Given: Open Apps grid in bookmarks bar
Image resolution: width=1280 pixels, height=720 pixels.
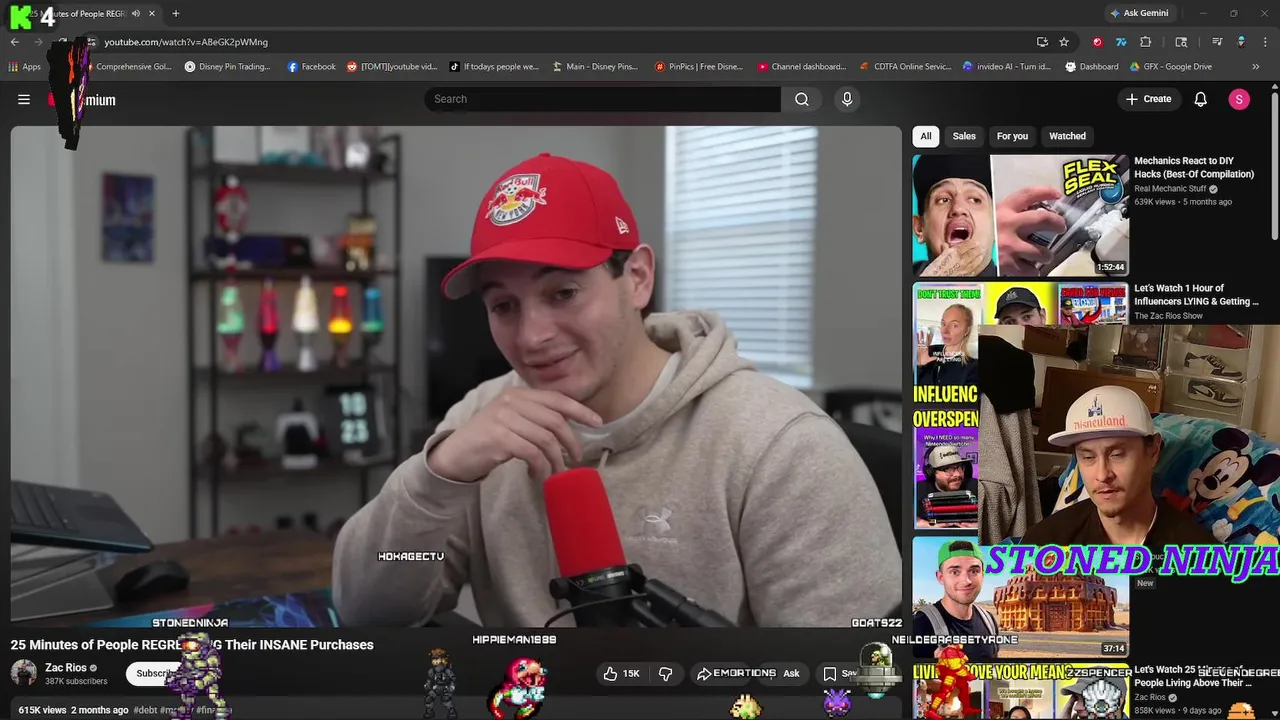Looking at the screenshot, I should click(x=24, y=67).
